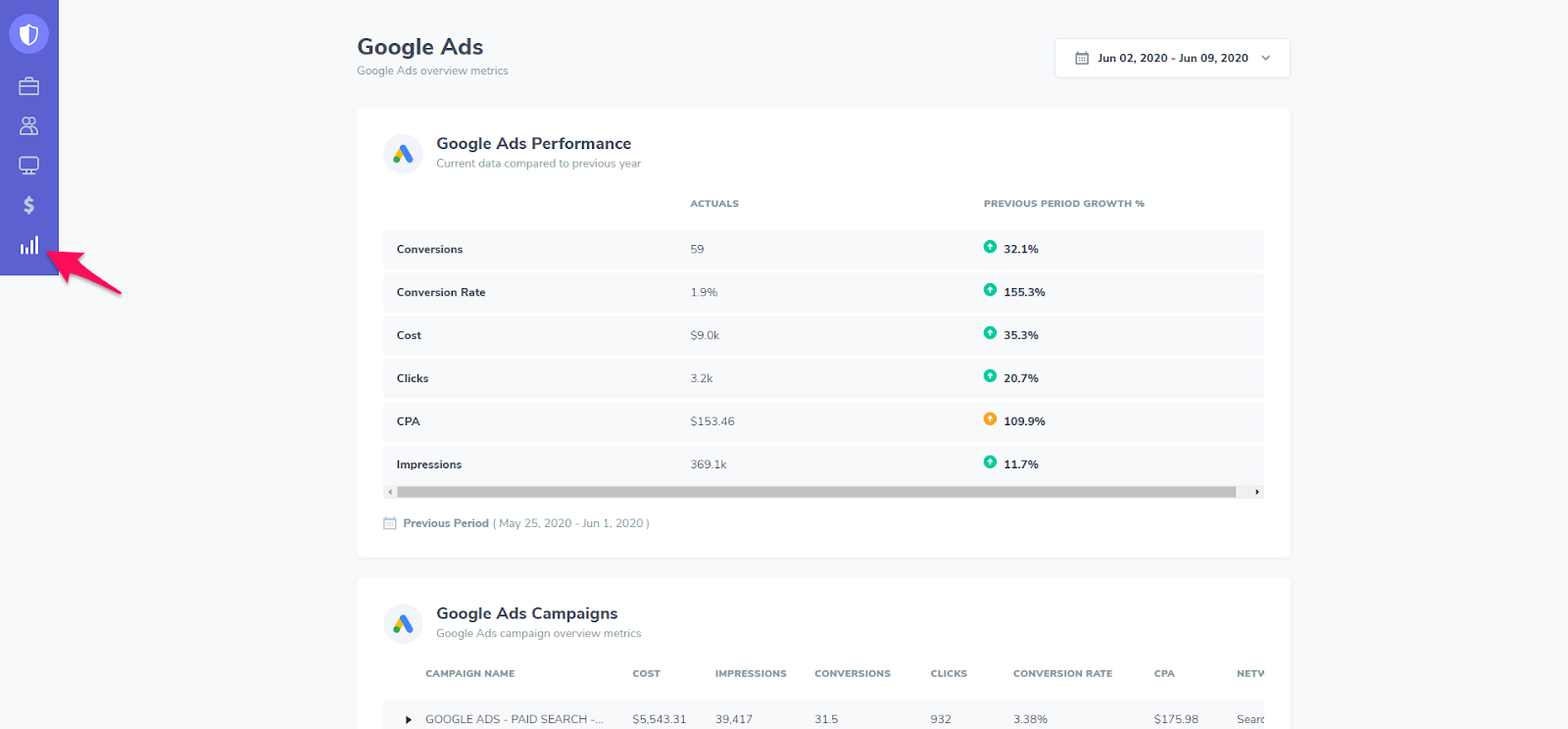The height and width of the screenshot is (729, 1568).
Task: Open the monitor icon in the sidebar
Action: 29,166
